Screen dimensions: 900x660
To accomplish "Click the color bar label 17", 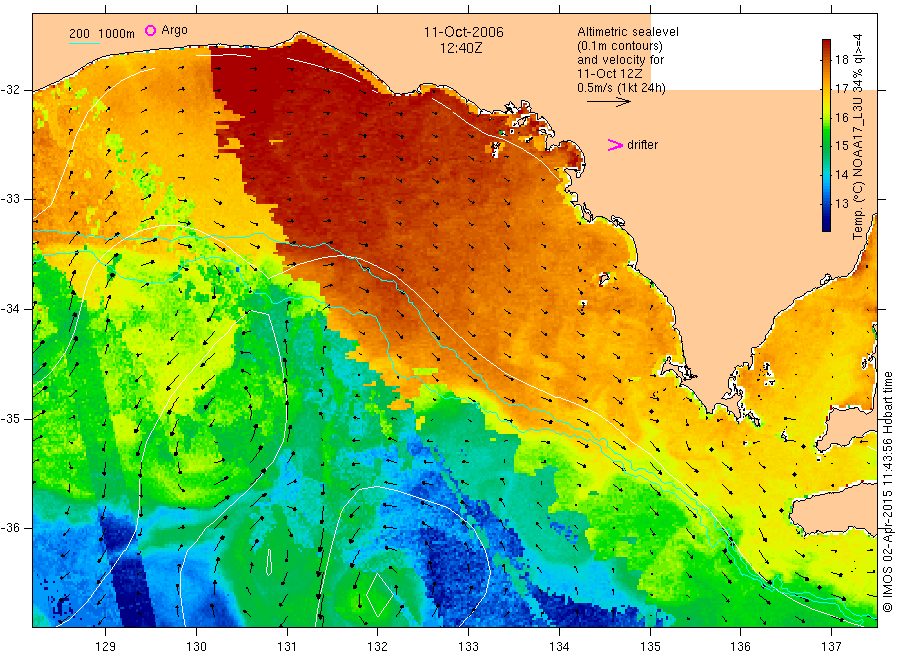I will tap(841, 88).
